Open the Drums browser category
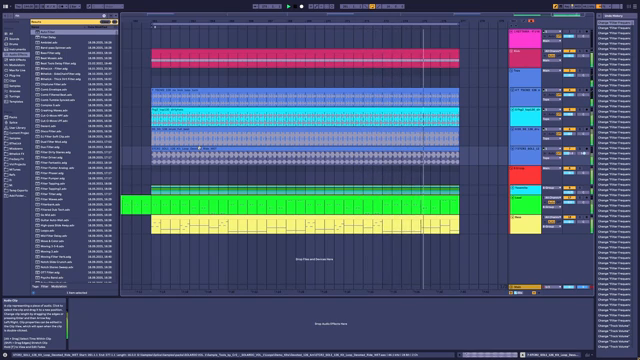 [13, 44]
